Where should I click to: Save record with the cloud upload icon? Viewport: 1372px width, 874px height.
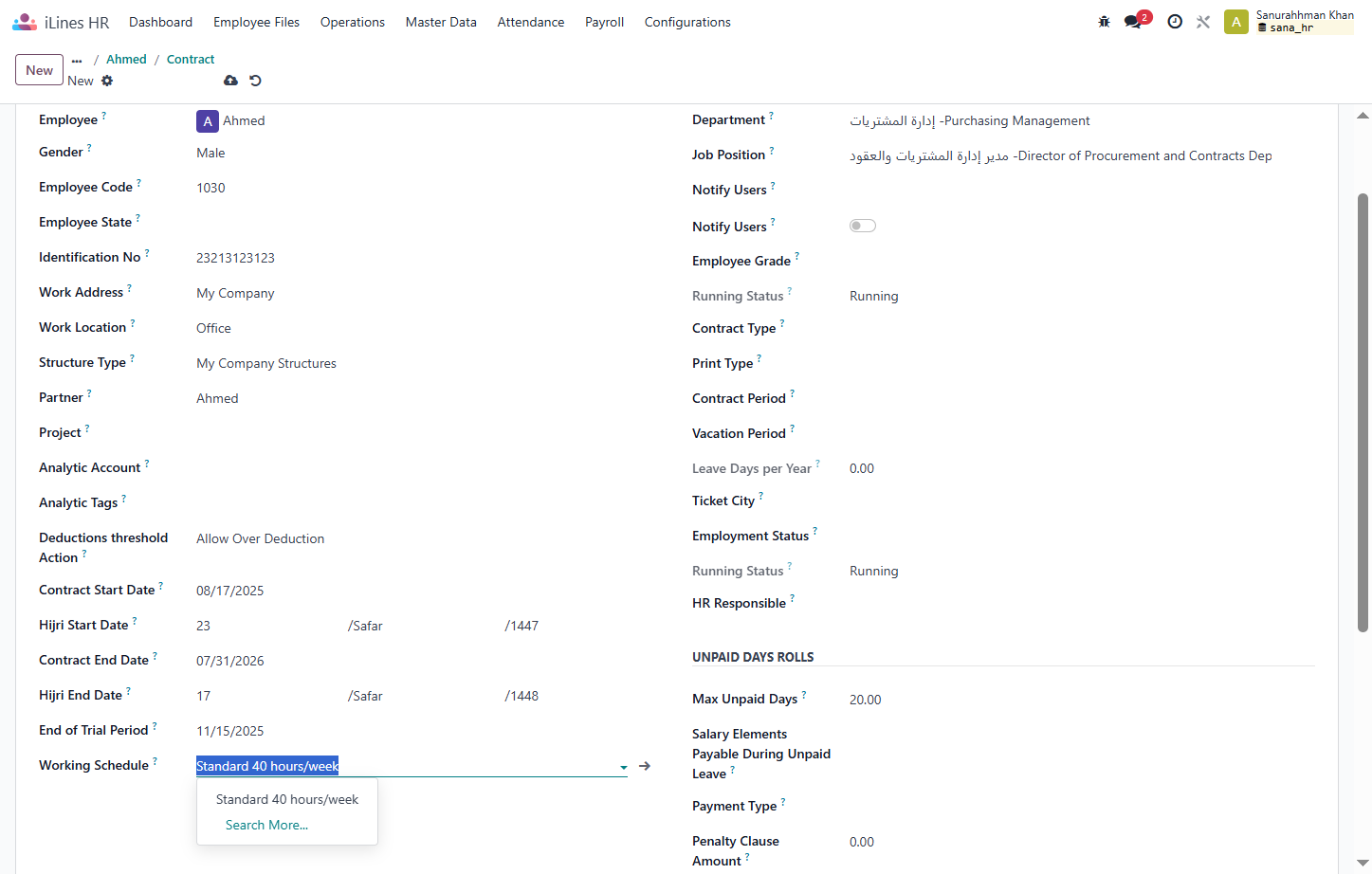tap(230, 81)
